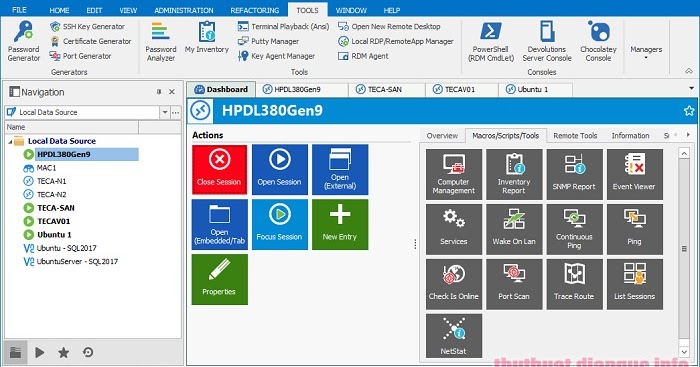700x367 pixels.
Task: Expand the Local Data Source combo box
Action: point(165,113)
